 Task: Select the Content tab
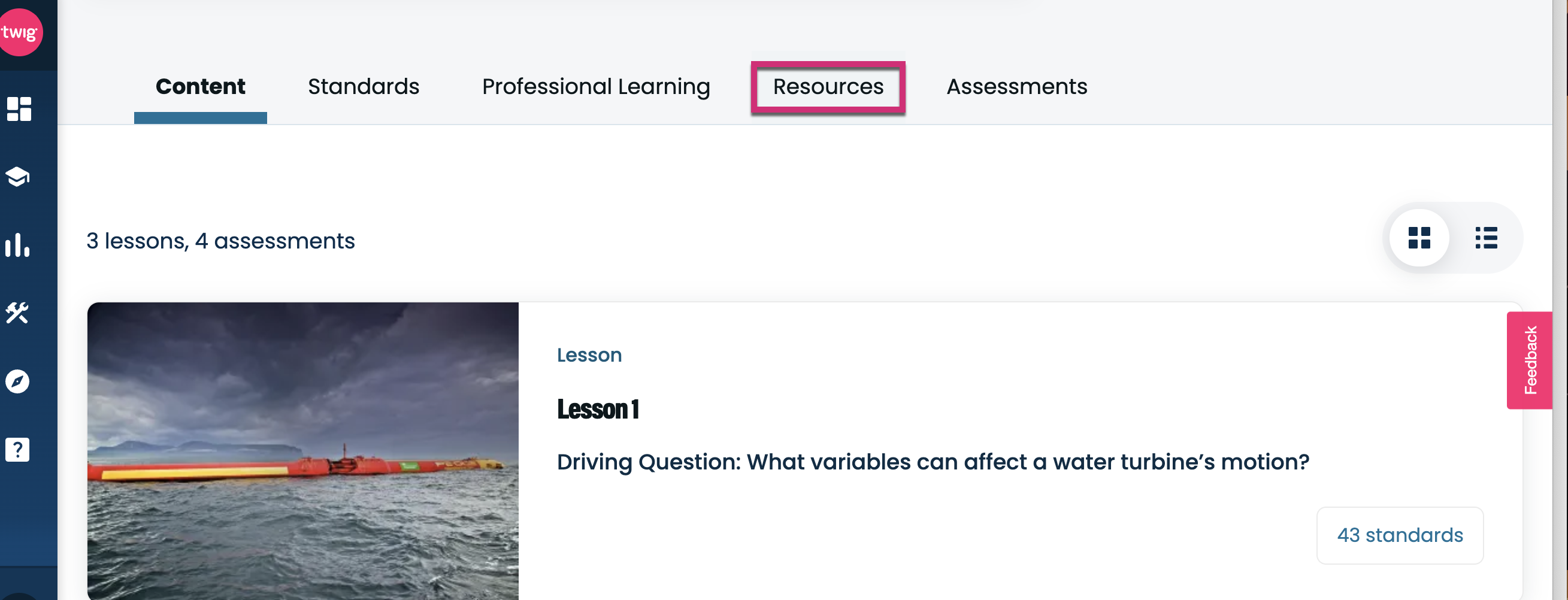click(x=200, y=86)
